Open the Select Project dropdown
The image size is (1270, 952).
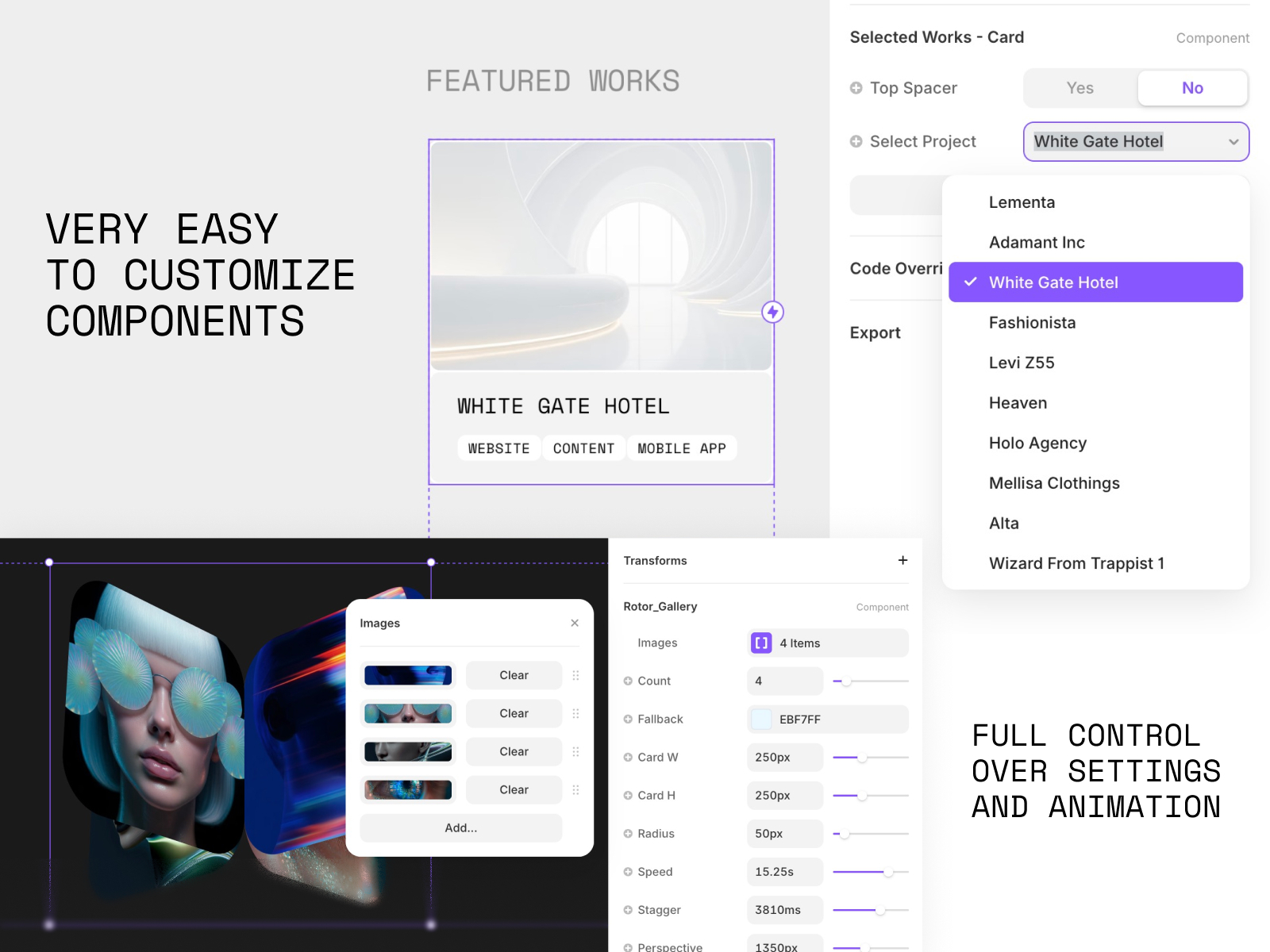[1136, 141]
